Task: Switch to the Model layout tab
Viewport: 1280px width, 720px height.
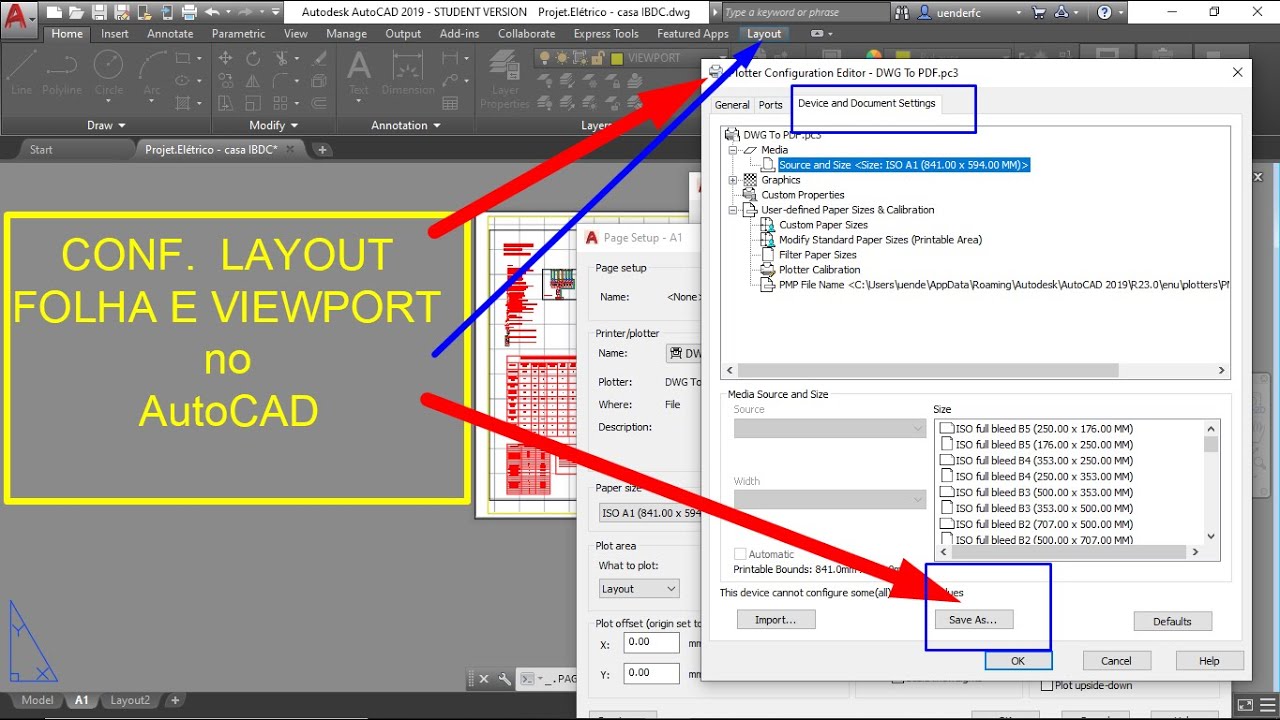Action: tap(37, 700)
